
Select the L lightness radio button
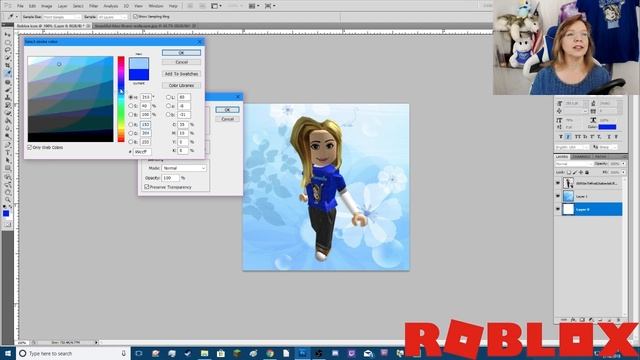click(168, 97)
